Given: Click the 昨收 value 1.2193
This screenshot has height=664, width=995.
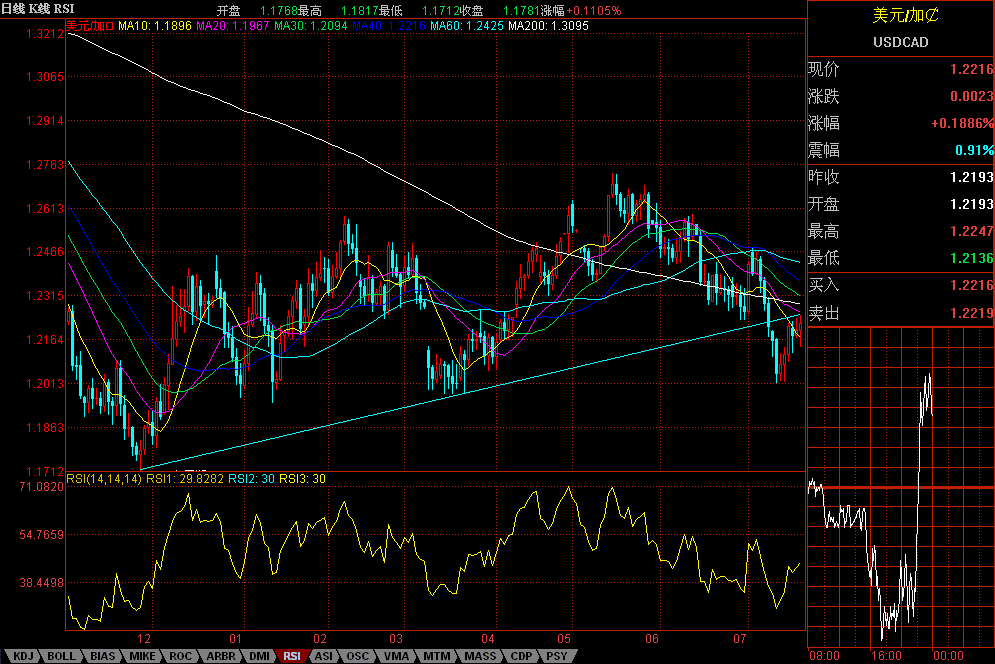Looking at the screenshot, I should [972, 177].
